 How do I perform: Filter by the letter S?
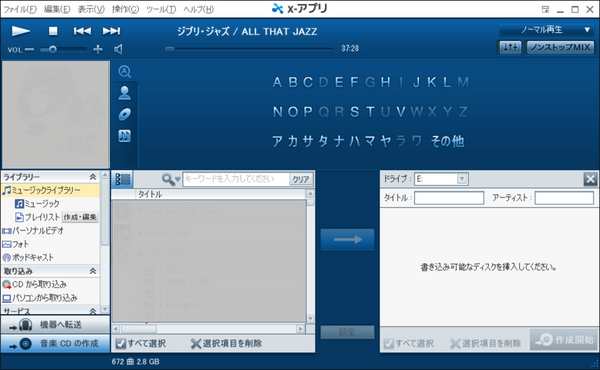pos(355,112)
